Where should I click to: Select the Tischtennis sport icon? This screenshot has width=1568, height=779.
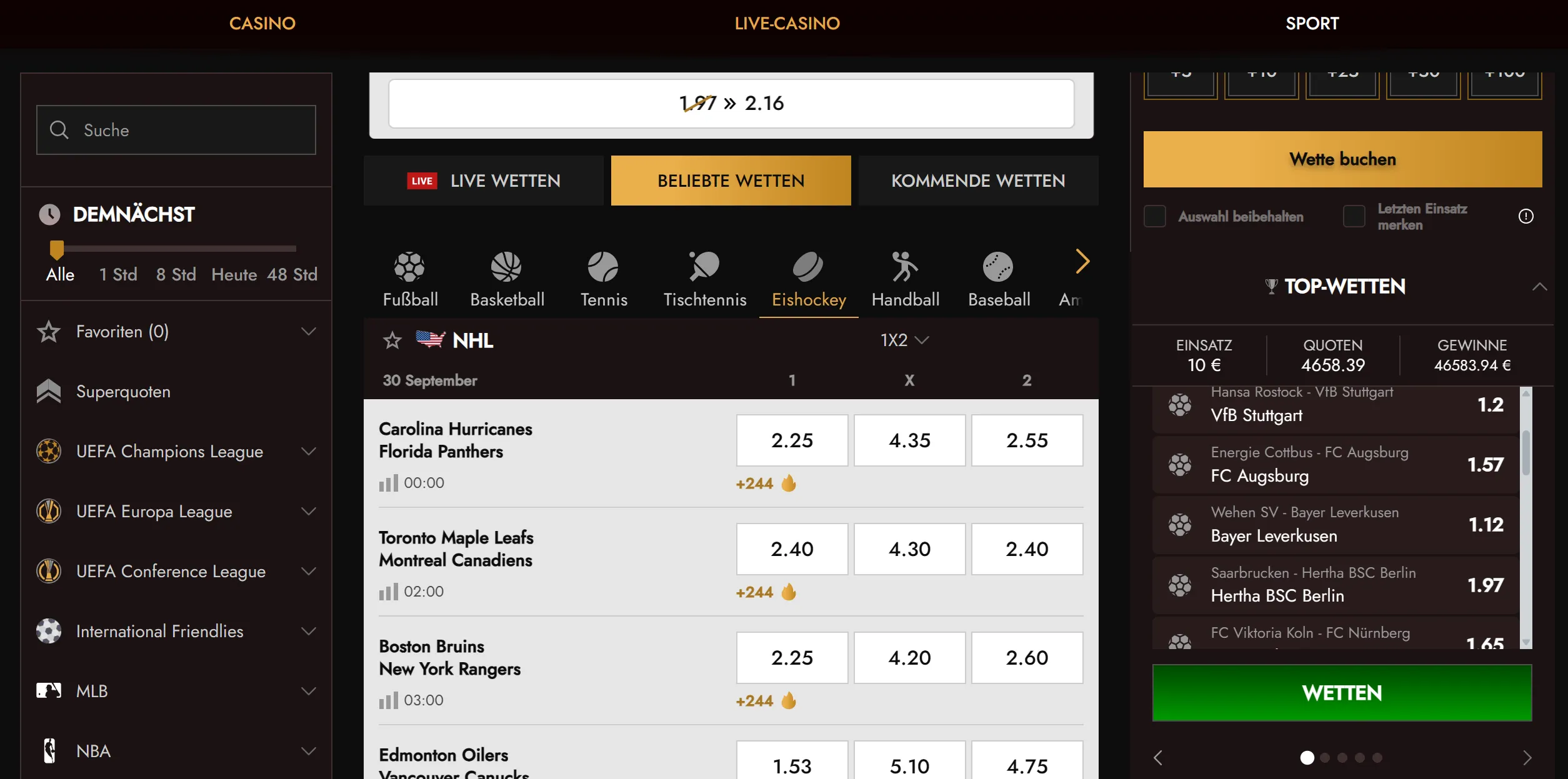click(704, 267)
